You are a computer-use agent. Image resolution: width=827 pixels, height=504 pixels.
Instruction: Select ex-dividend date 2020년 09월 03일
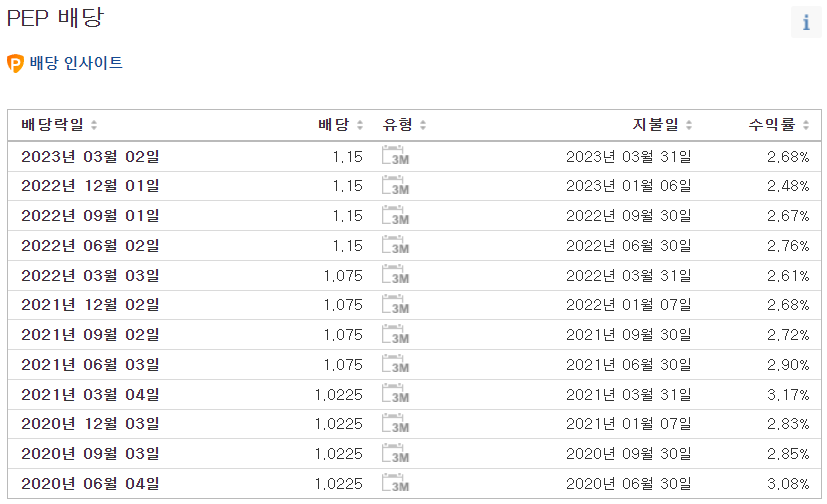(90, 454)
